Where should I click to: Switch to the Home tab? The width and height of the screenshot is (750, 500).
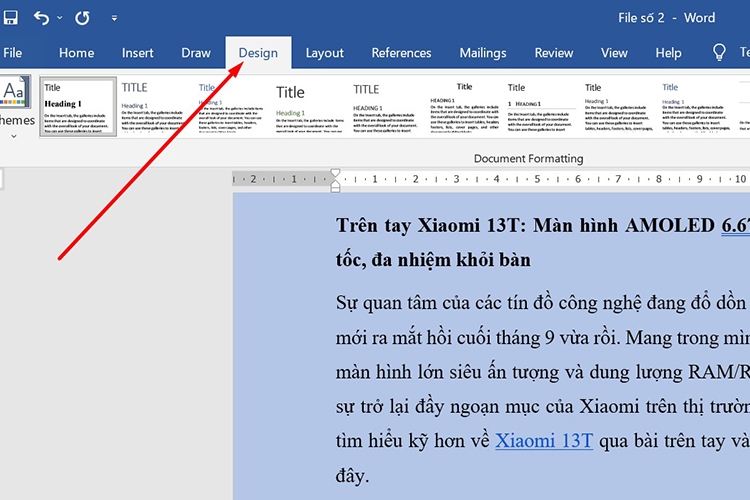pos(77,53)
